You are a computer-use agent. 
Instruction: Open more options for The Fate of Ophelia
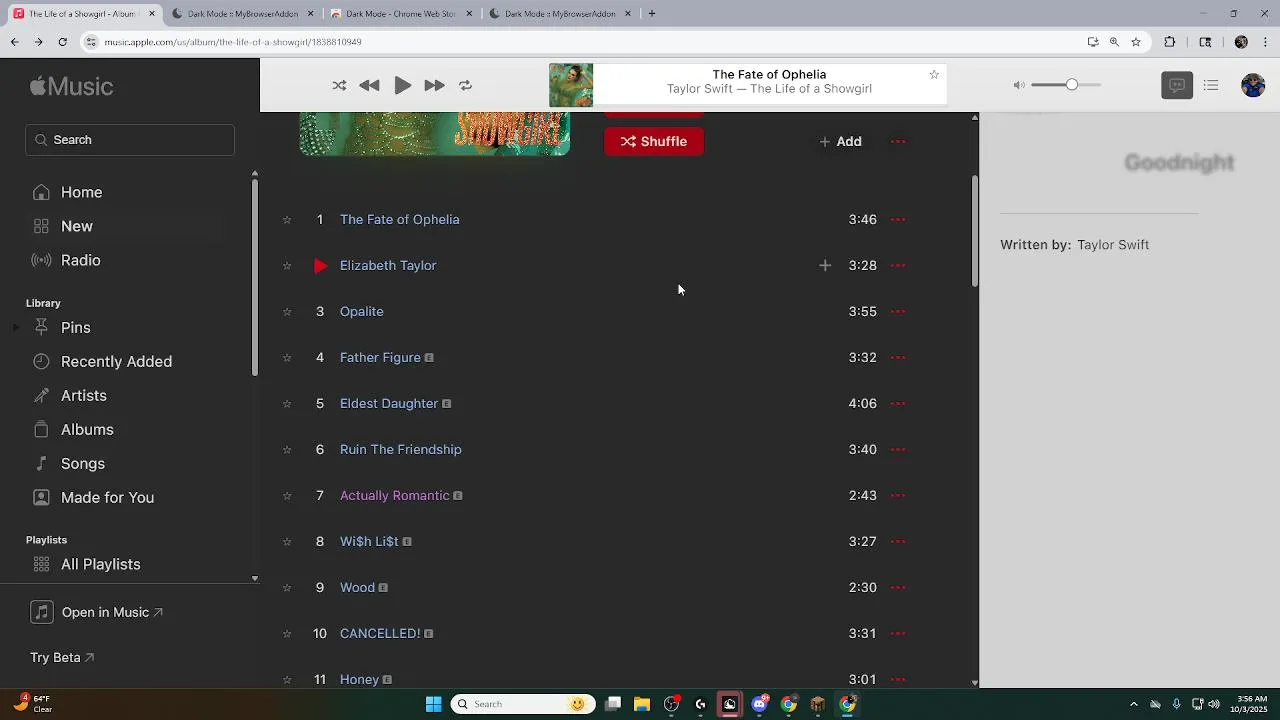tap(898, 220)
